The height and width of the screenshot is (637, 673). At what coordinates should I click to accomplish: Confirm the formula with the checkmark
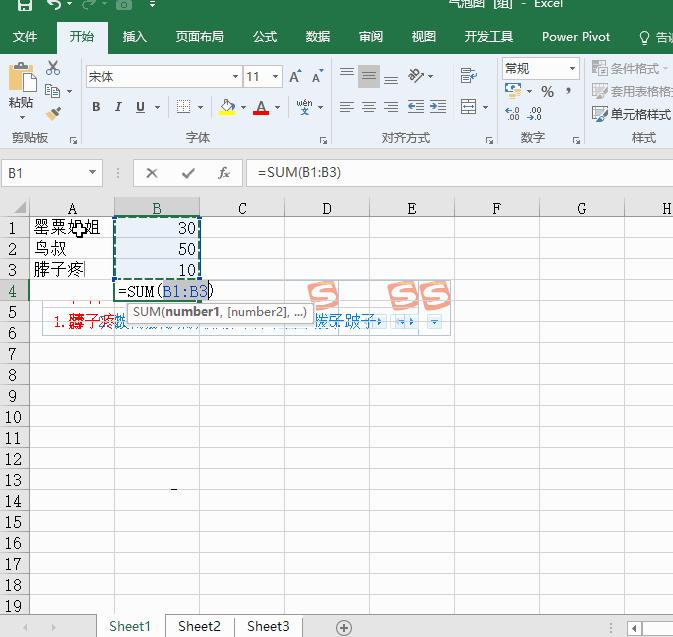(x=188, y=173)
